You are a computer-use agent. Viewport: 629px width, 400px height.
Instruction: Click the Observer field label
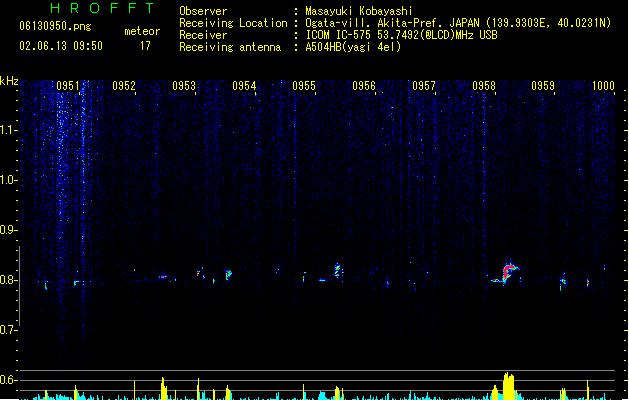tap(203, 11)
